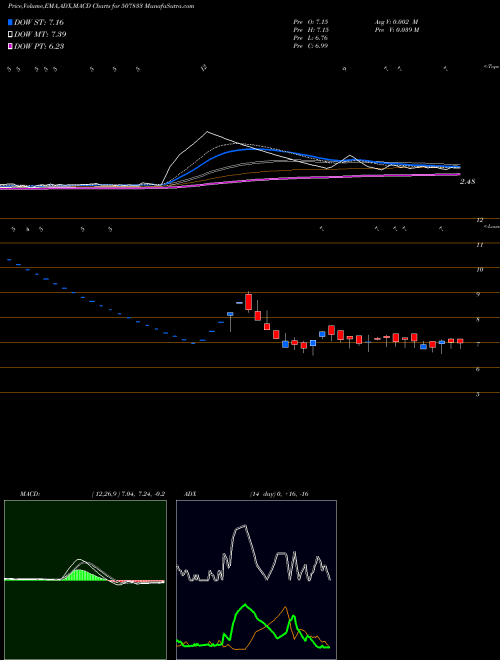Click the chart title mentioning MunafaSutra.com
500x660 pixels.
pyautogui.click(x=101, y=7)
